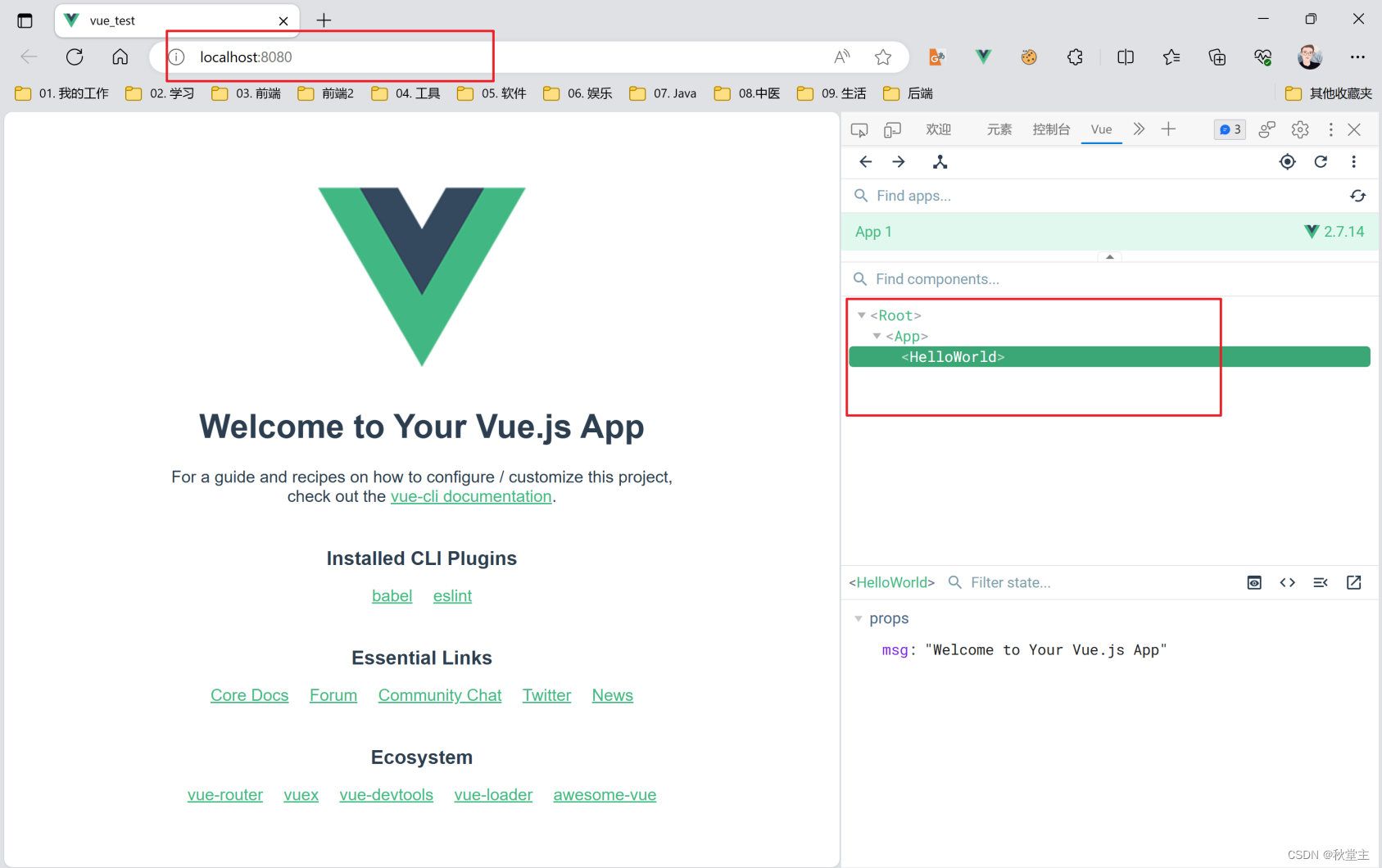This screenshot has height=868, width=1382.
Task: Select the HelloWorld component in tree
Action: [1109, 357]
